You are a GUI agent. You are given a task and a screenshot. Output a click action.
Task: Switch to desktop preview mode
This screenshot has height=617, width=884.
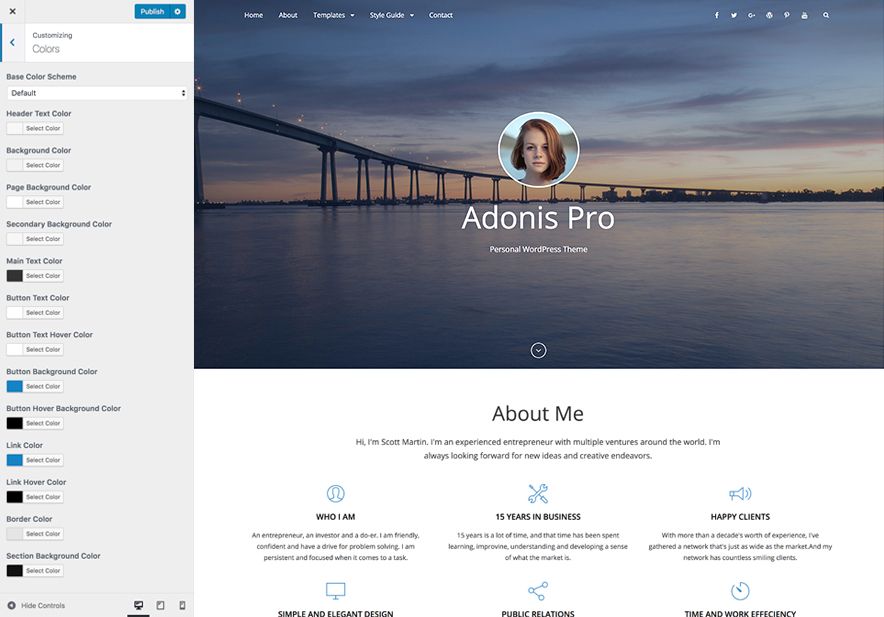tap(138, 606)
